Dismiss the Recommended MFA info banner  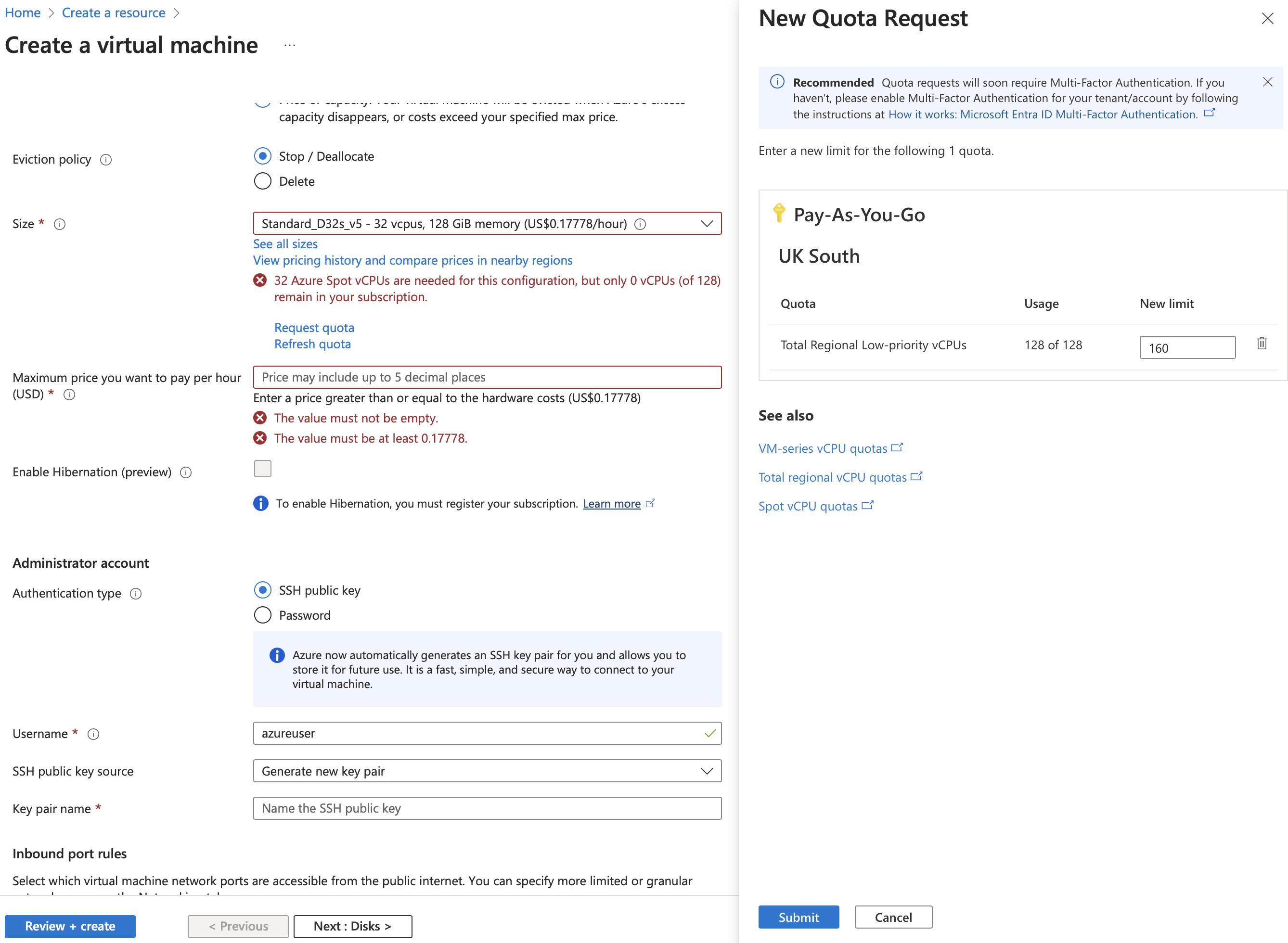click(1267, 82)
